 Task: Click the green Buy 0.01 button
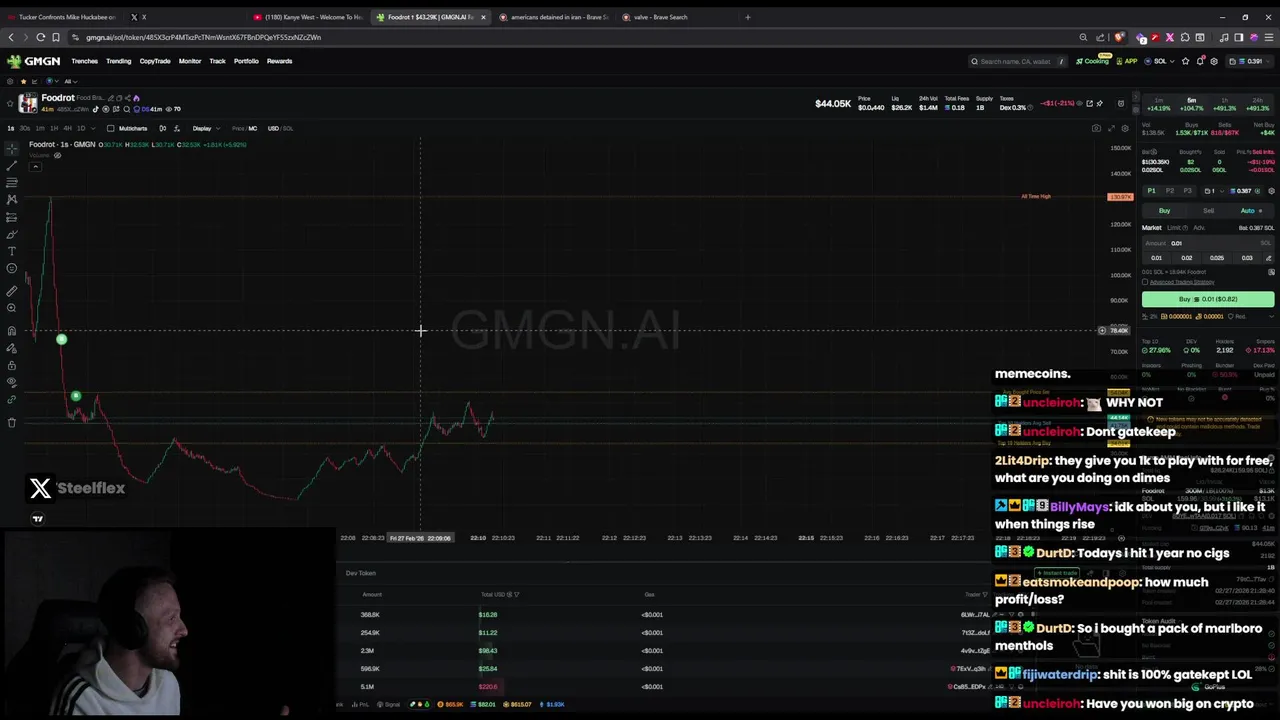point(1208,299)
